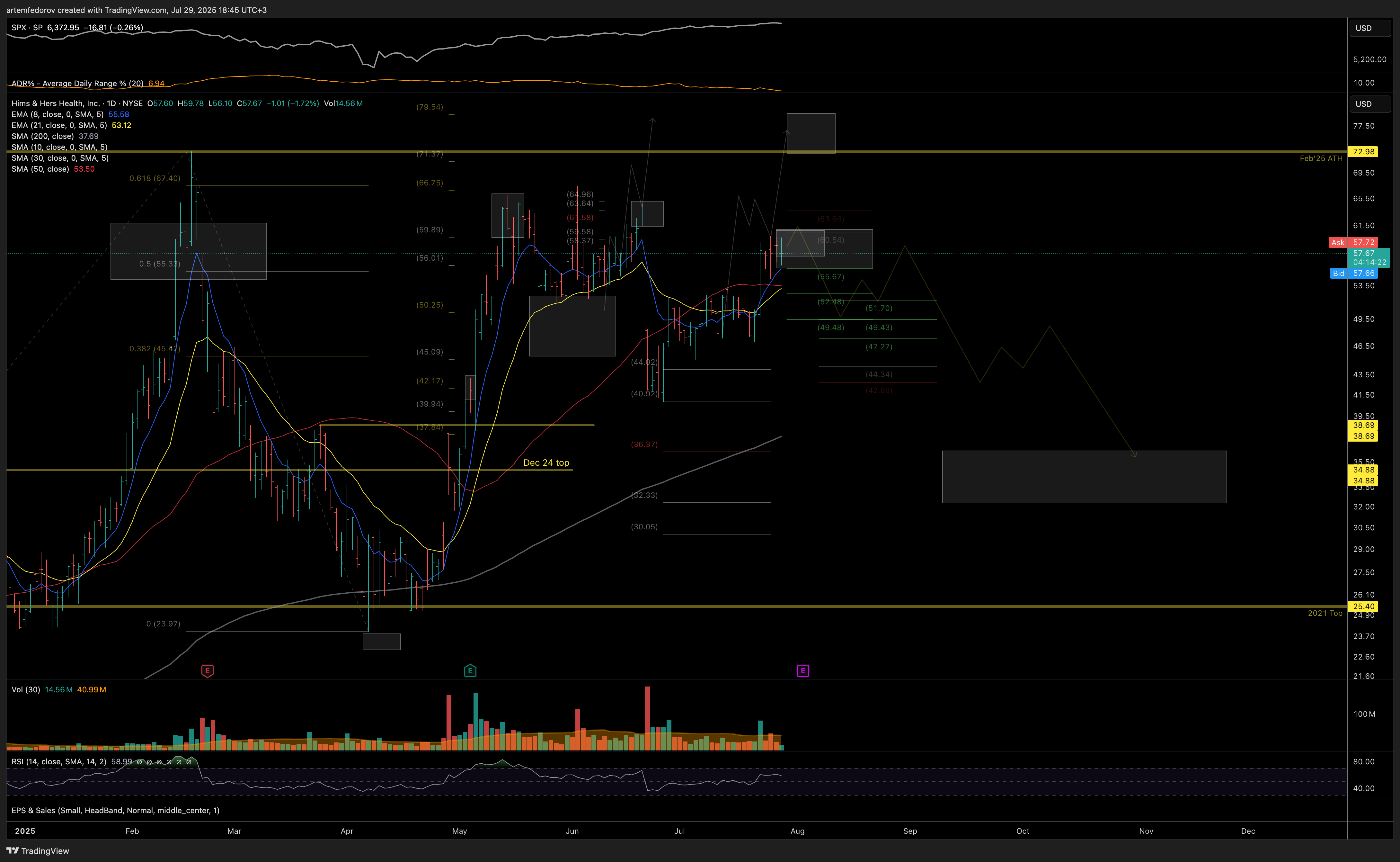
Task: Select the SMA (50, close) legend
Action: [x=40, y=169]
